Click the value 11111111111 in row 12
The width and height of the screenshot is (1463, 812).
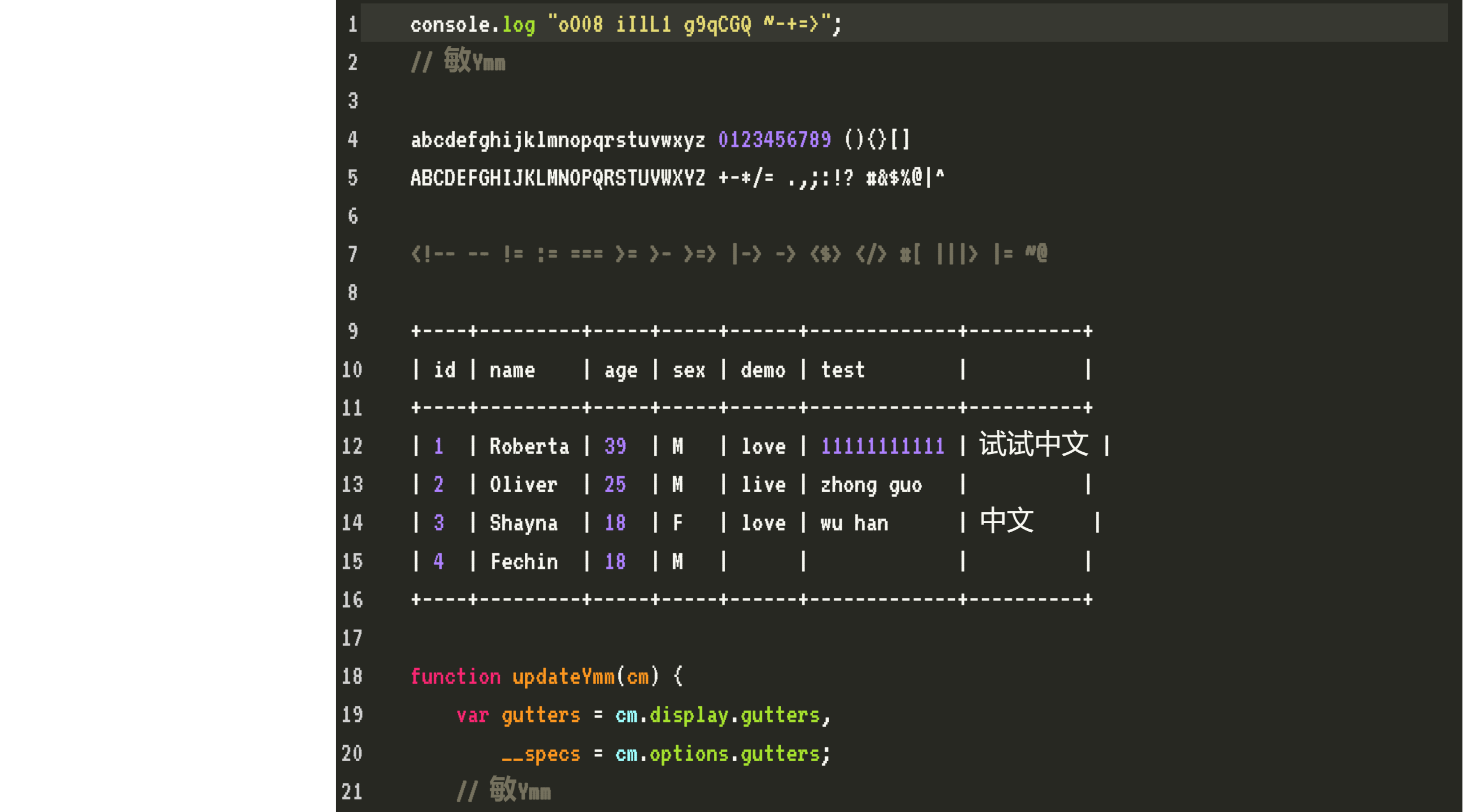[883, 446]
